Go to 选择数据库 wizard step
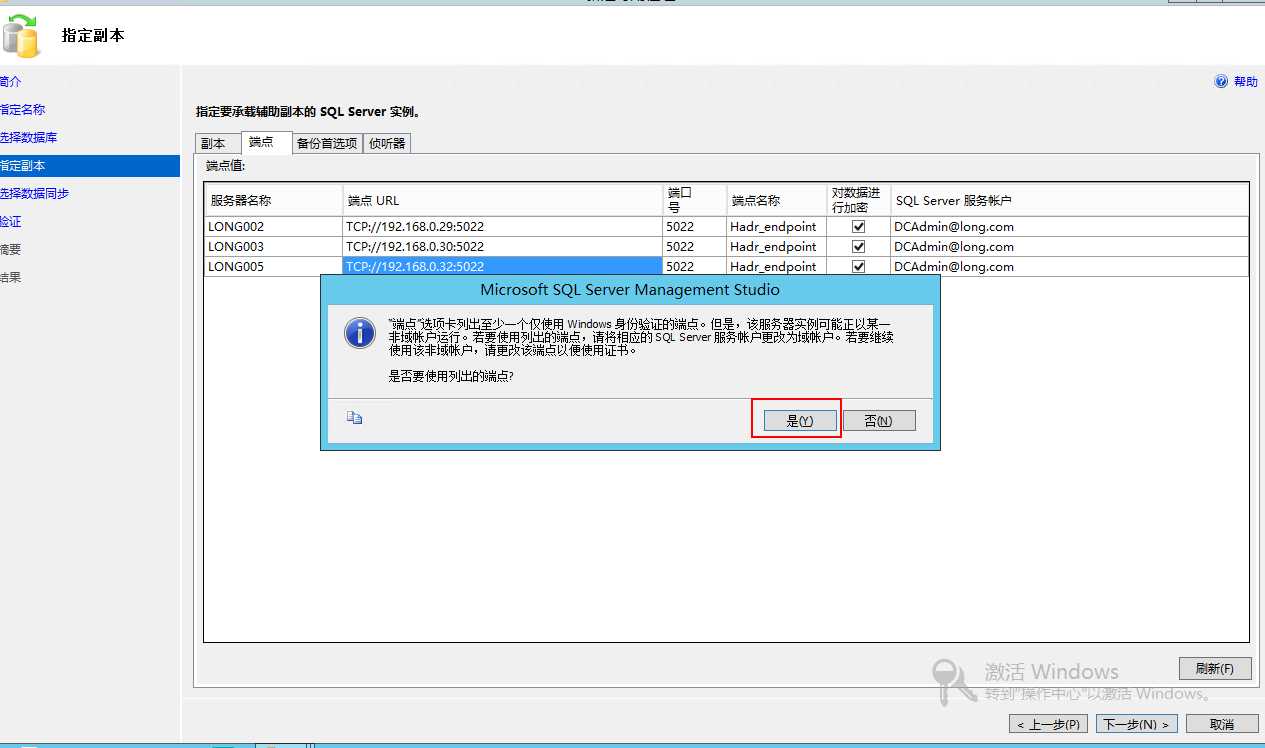The height and width of the screenshot is (748, 1265). point(28,138)
